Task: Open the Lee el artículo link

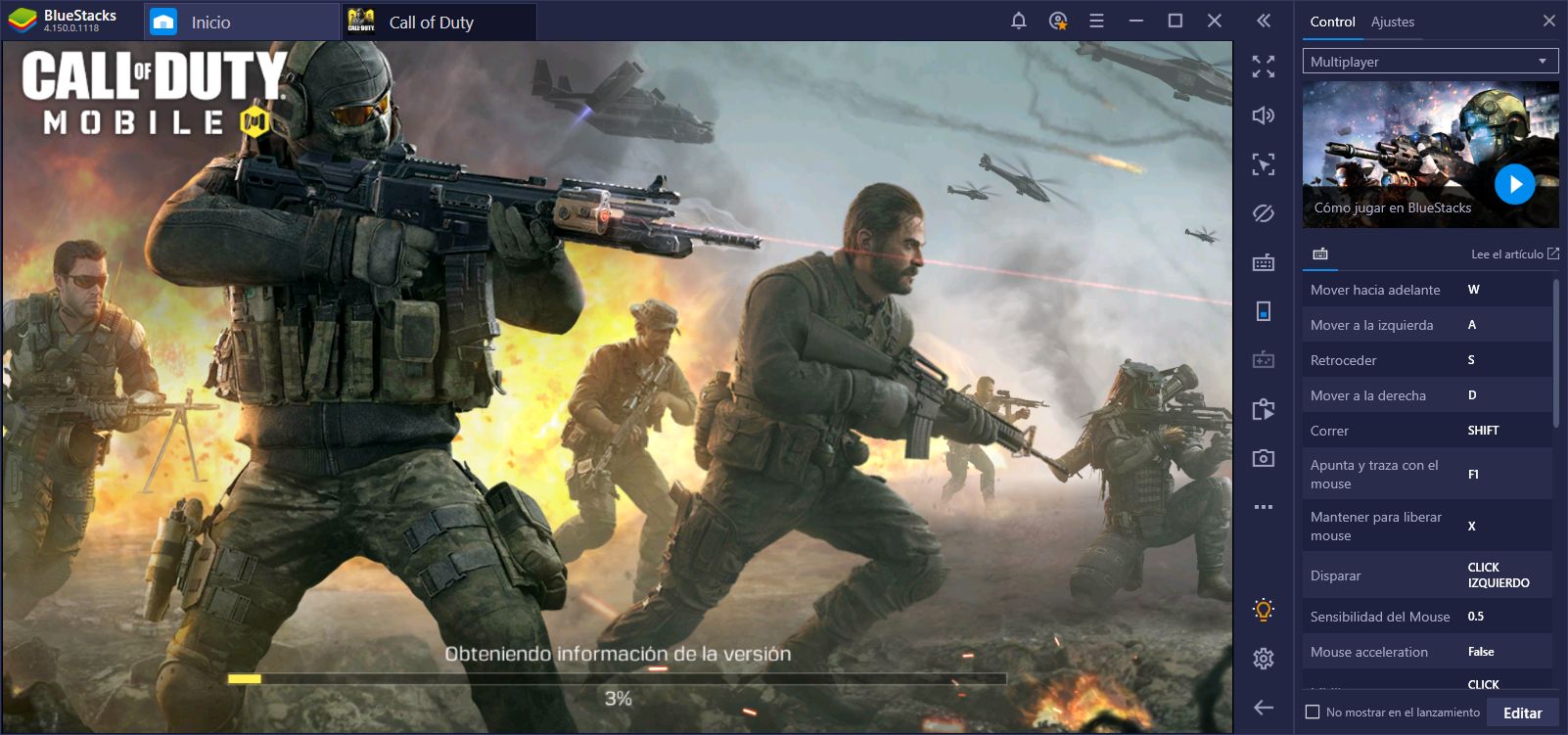Action: pos(1514,254)
